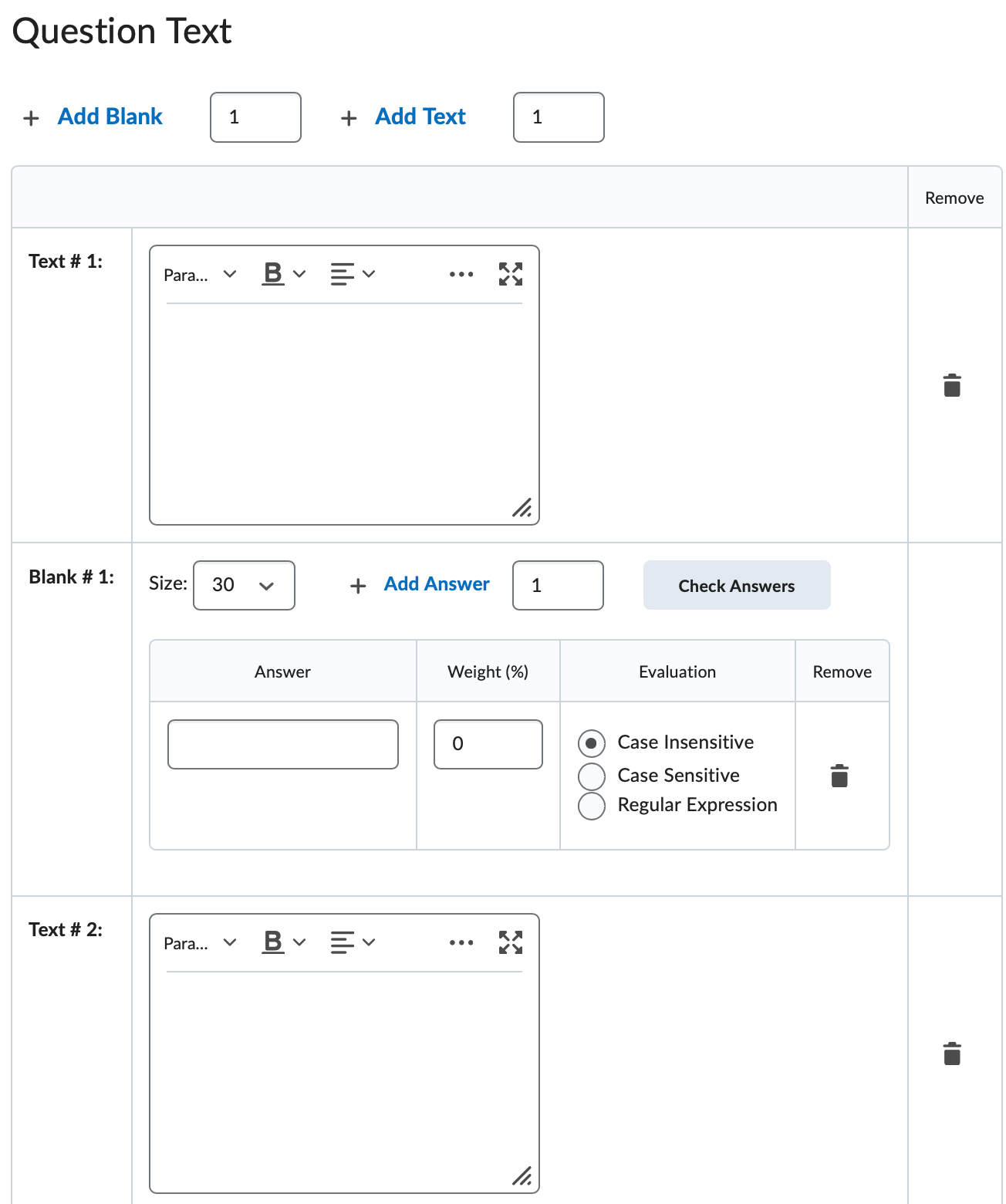Expand paragraph format dropdown in Text #1
The image size is (1006, 1204).
(200, 275)
